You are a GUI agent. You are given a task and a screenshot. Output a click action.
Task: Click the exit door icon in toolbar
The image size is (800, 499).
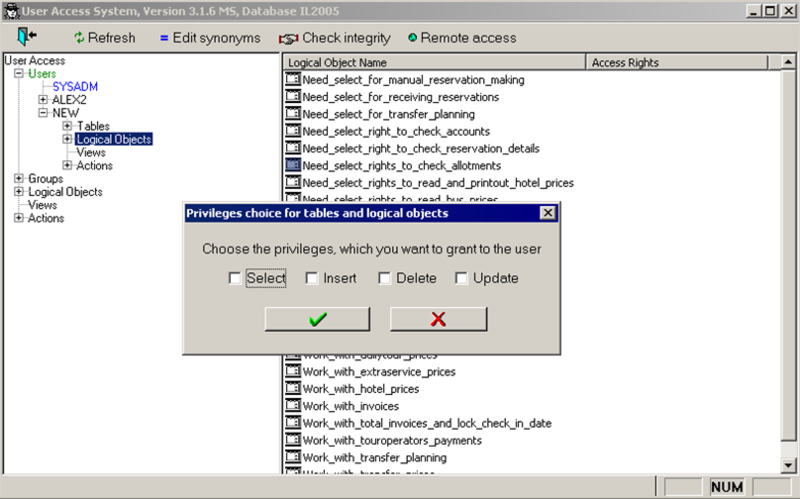click(x=27, y=38)
